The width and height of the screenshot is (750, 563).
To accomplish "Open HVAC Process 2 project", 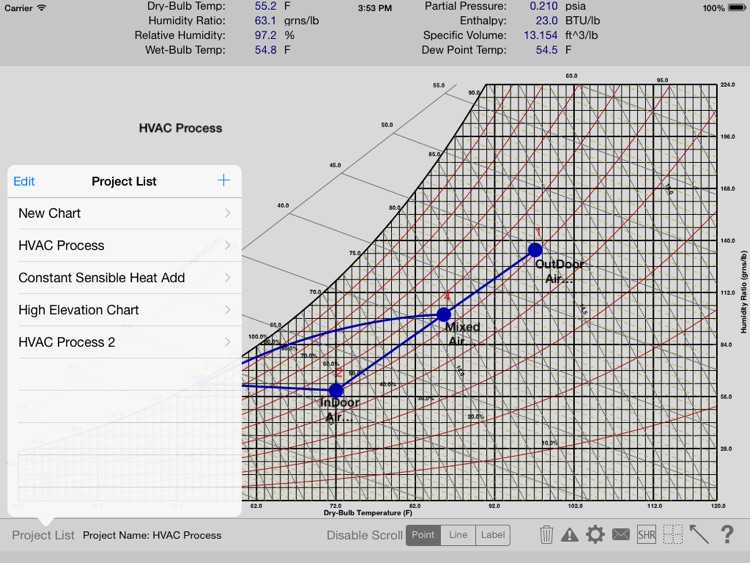I will pyautogui.click(x=125, y=342).
